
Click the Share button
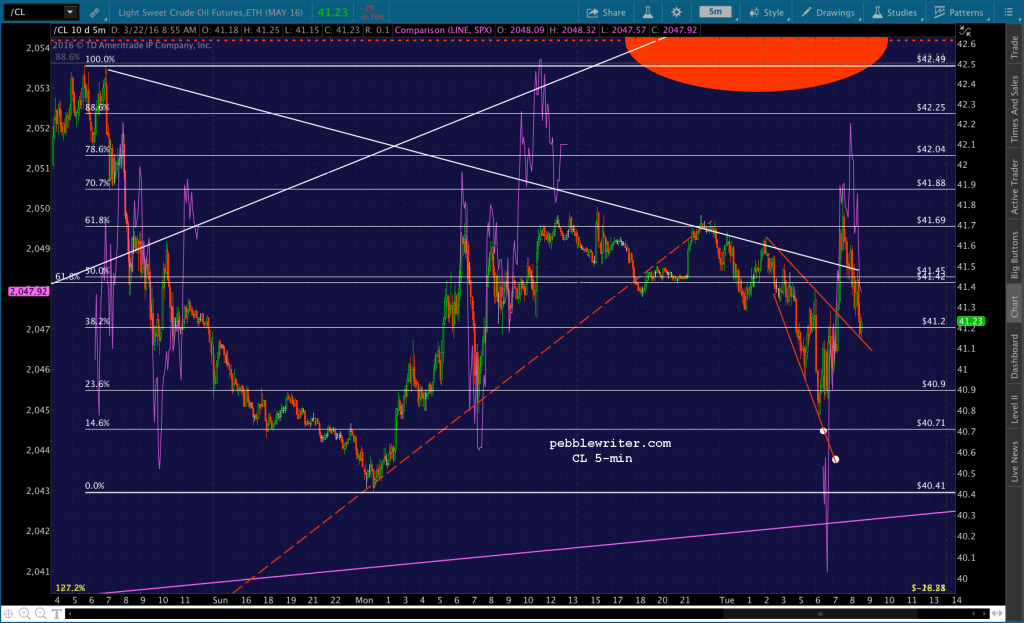click(x=606, y=12)
